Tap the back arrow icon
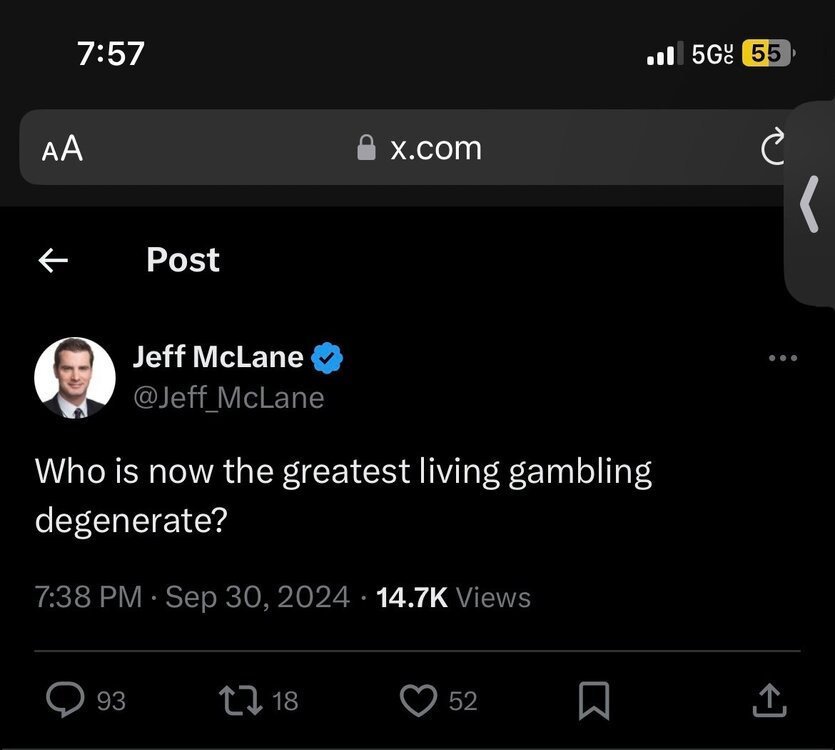The image size is (835, 750). [53, 261]
